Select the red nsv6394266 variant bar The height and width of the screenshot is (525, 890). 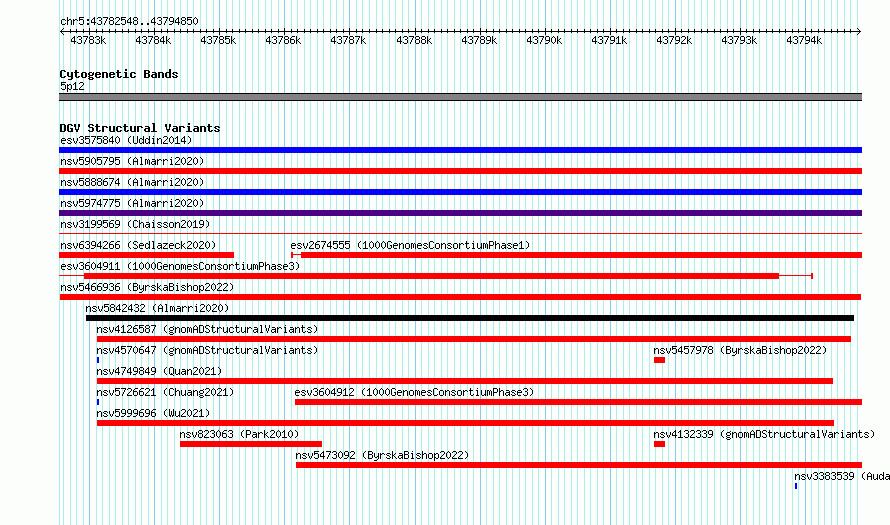tap(146, 255)
